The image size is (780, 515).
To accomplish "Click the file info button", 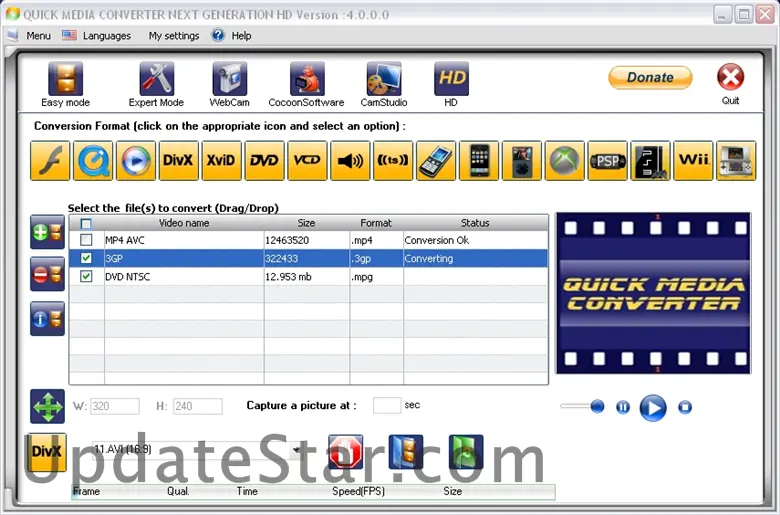I will [x=47, y=318].
